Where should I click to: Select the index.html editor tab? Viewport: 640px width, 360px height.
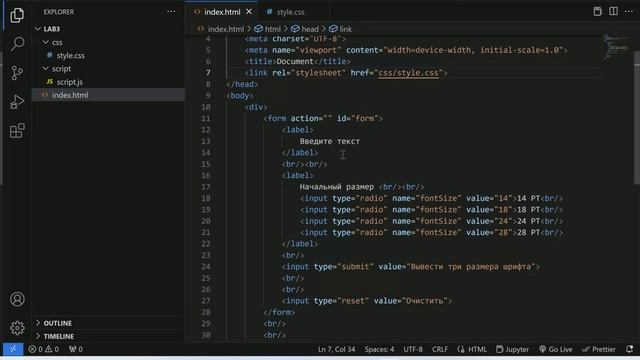[x=222, y=12]
